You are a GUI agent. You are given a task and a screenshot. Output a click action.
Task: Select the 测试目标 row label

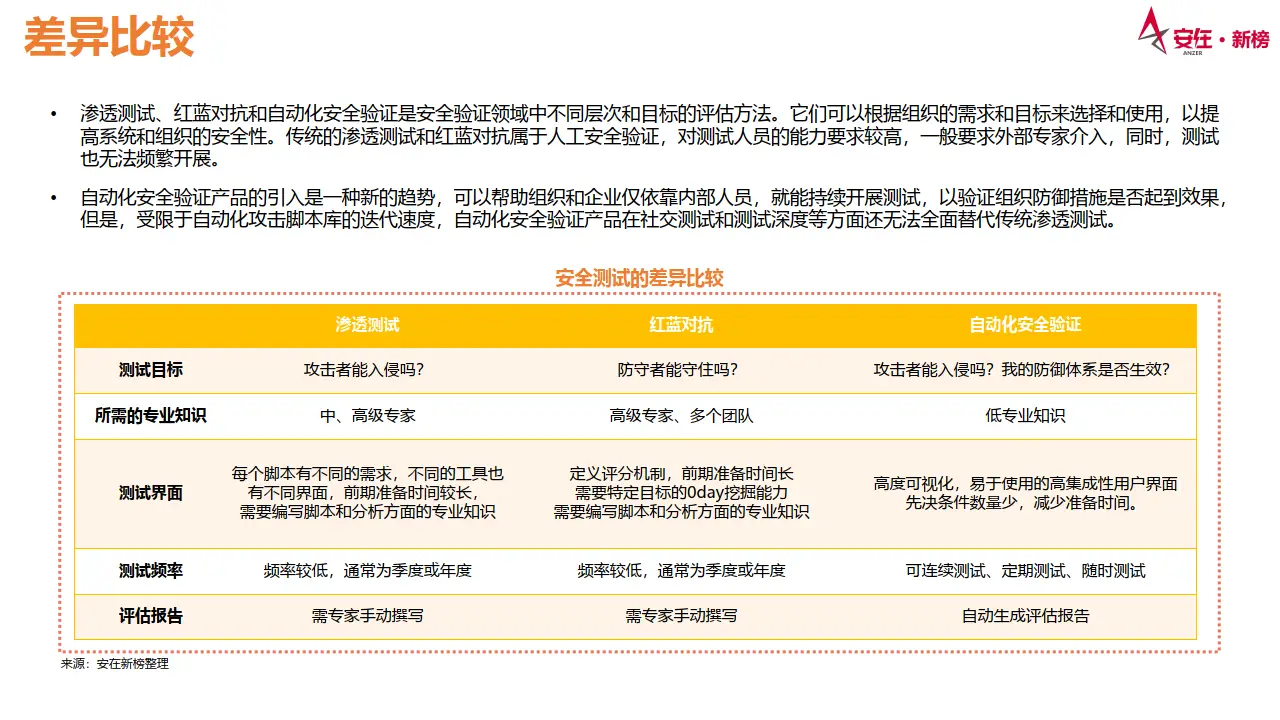[151, 370]
